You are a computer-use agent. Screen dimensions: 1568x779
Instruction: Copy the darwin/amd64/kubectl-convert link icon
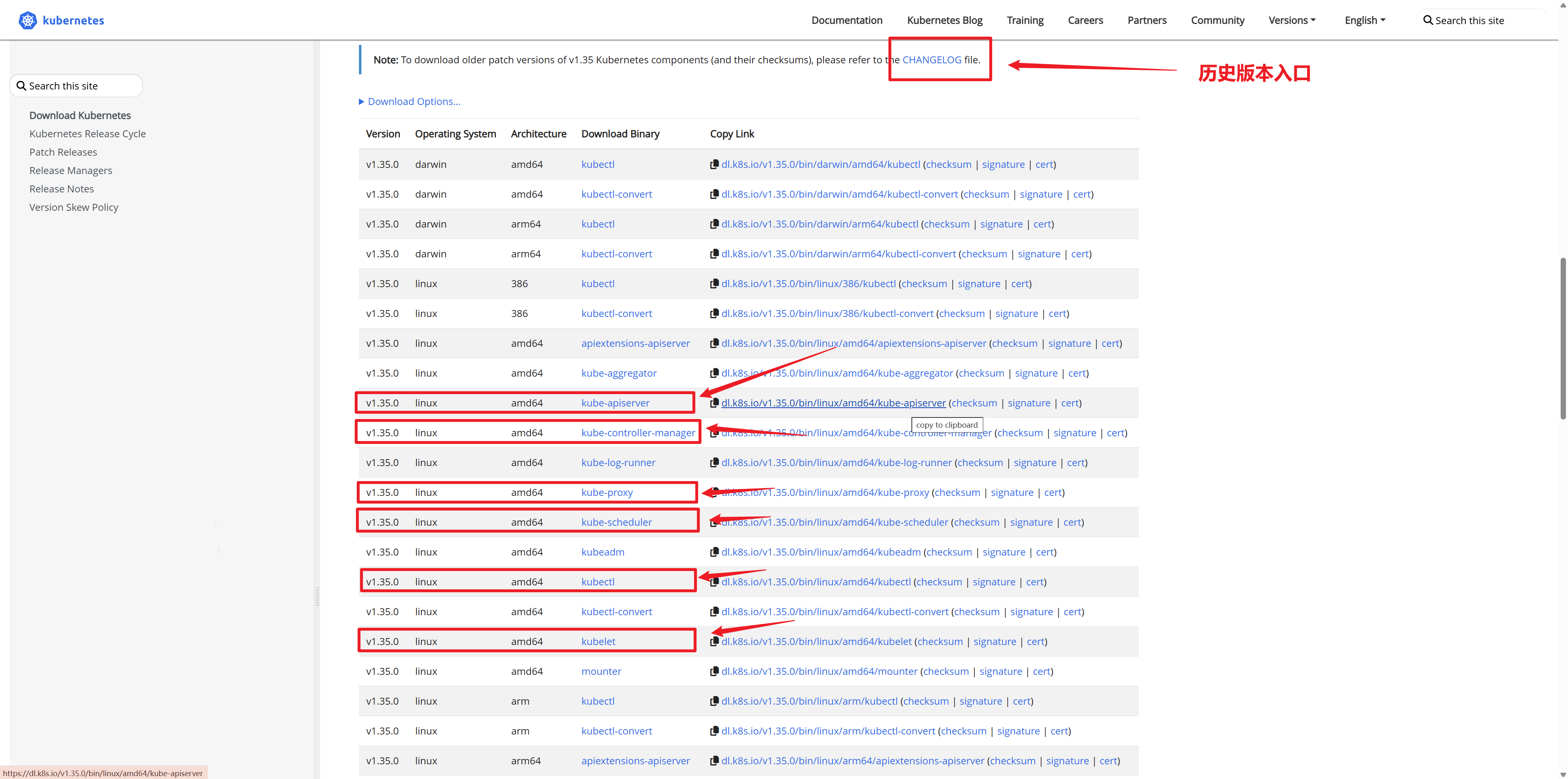[714, 194]
